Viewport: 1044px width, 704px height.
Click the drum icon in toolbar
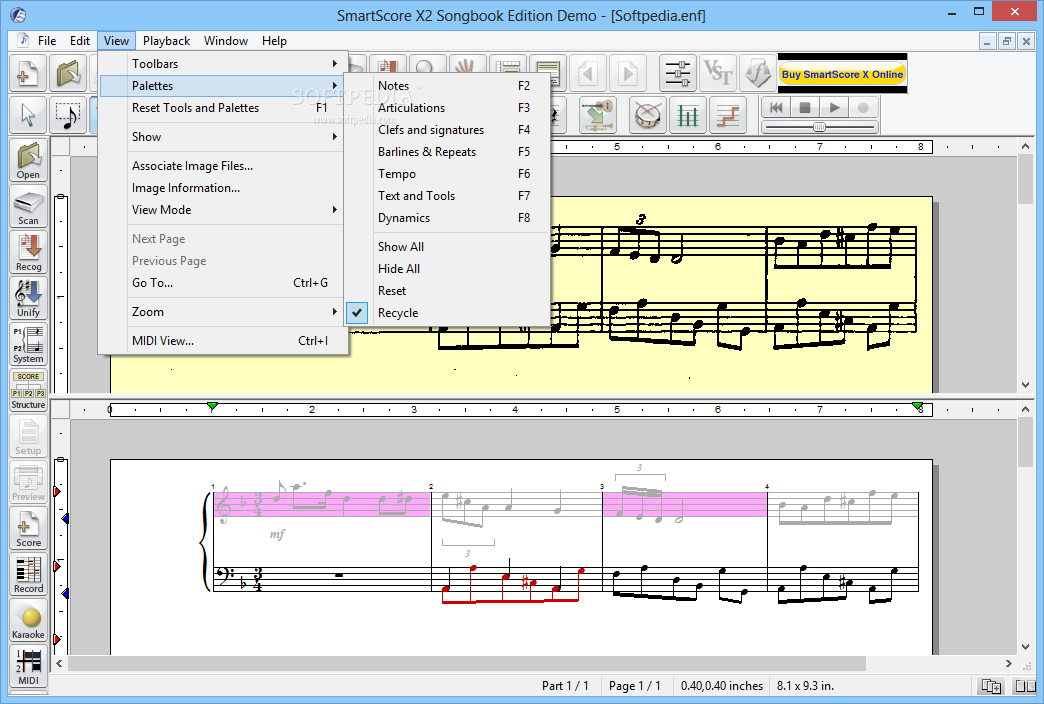pos(647,115)
